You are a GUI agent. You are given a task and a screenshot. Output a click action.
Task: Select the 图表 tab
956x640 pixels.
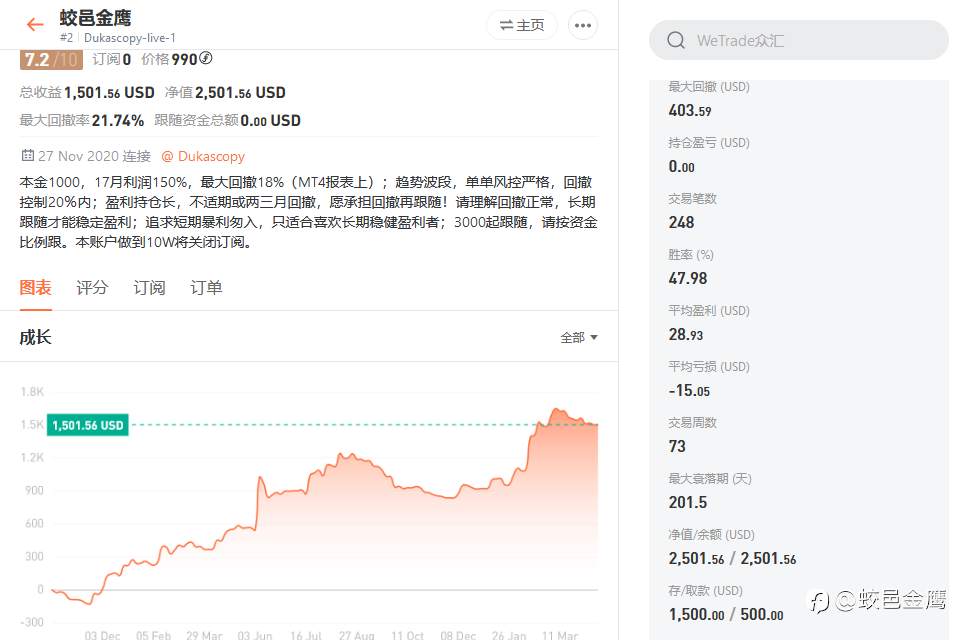35,287
